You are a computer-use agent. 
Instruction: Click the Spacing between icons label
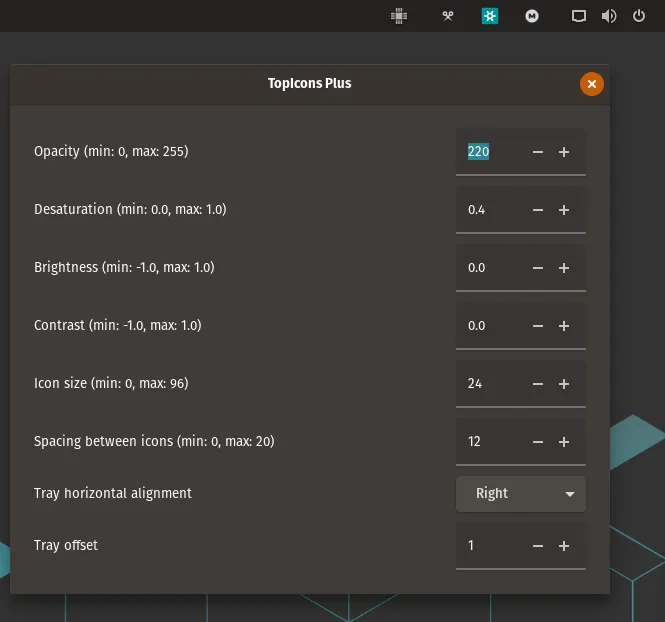tap(154, 442)
